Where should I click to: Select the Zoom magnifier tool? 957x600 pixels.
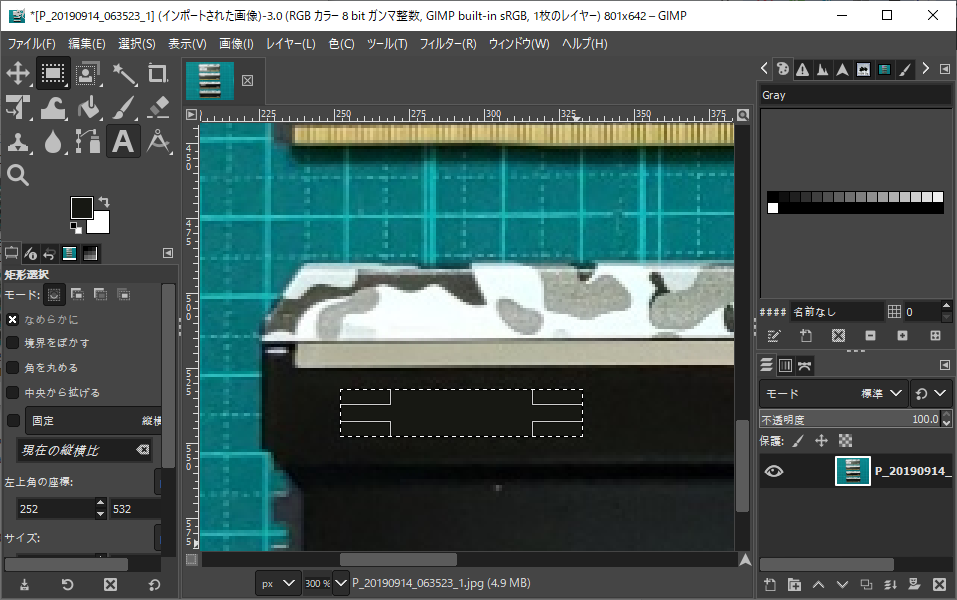pyautogui.click(x=18, y=176)
